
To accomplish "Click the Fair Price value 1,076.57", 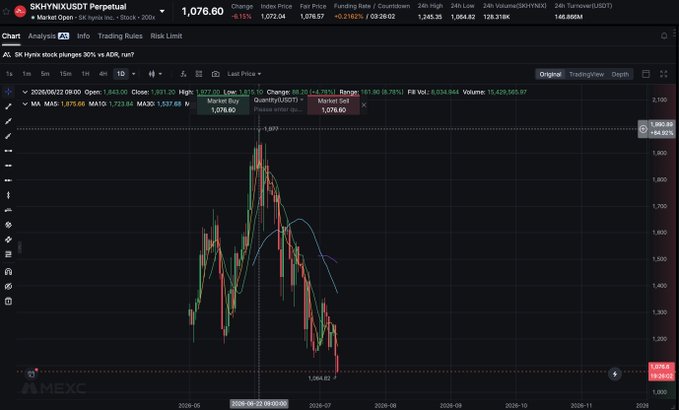I will click(312, 16).
